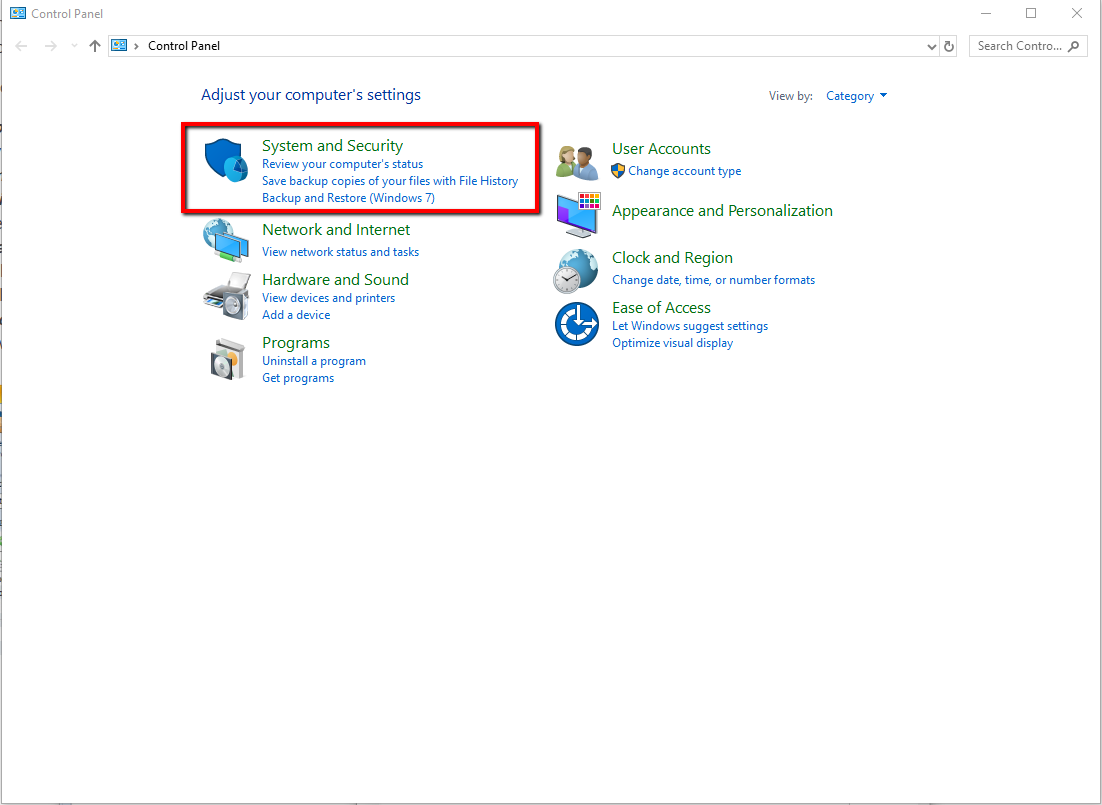Open the User Accounts people icon
The image size is (1102, 805).
pyautogui.click(x=577, y=162)
